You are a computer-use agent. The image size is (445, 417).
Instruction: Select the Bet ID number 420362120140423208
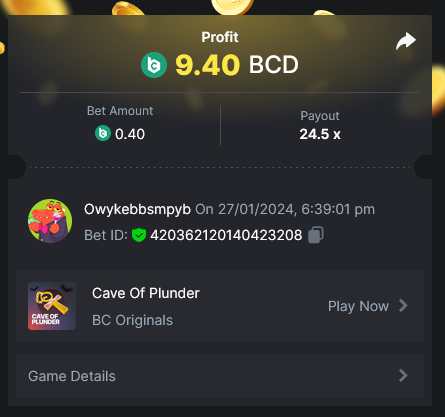(226, 235)
